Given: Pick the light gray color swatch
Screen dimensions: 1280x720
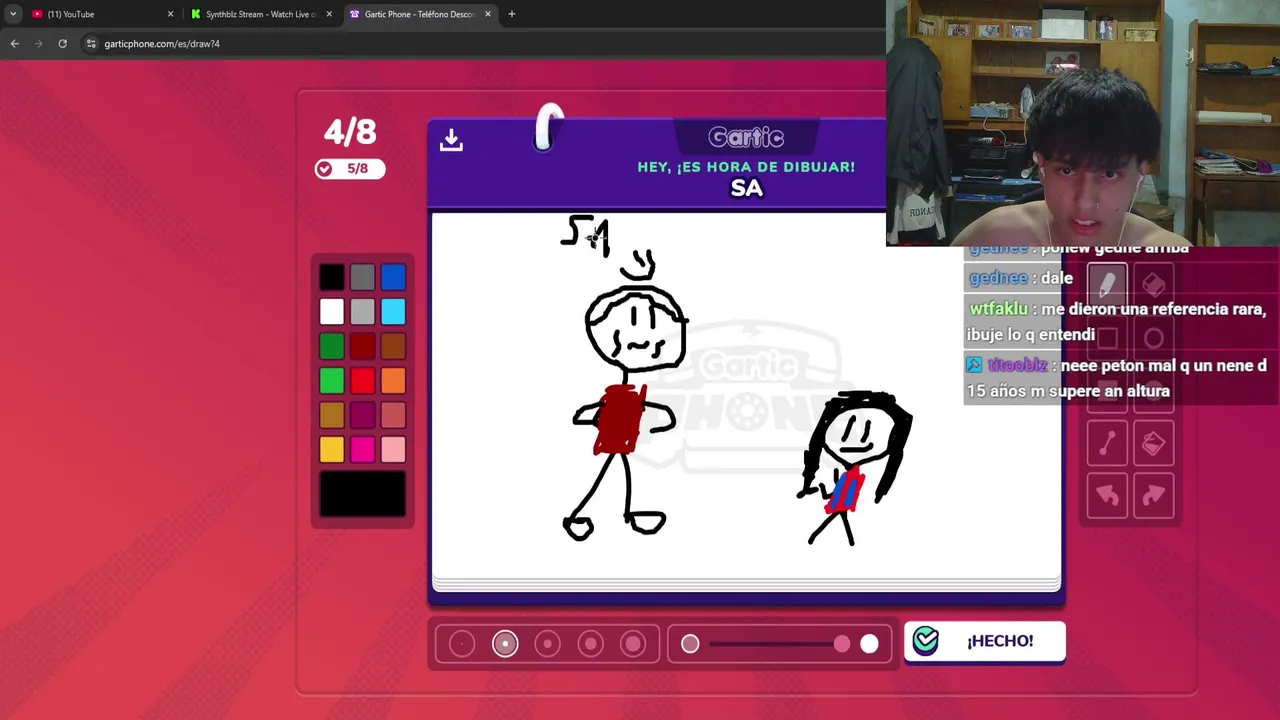Looking at the screenshot, I should click(x=363, y=312).
